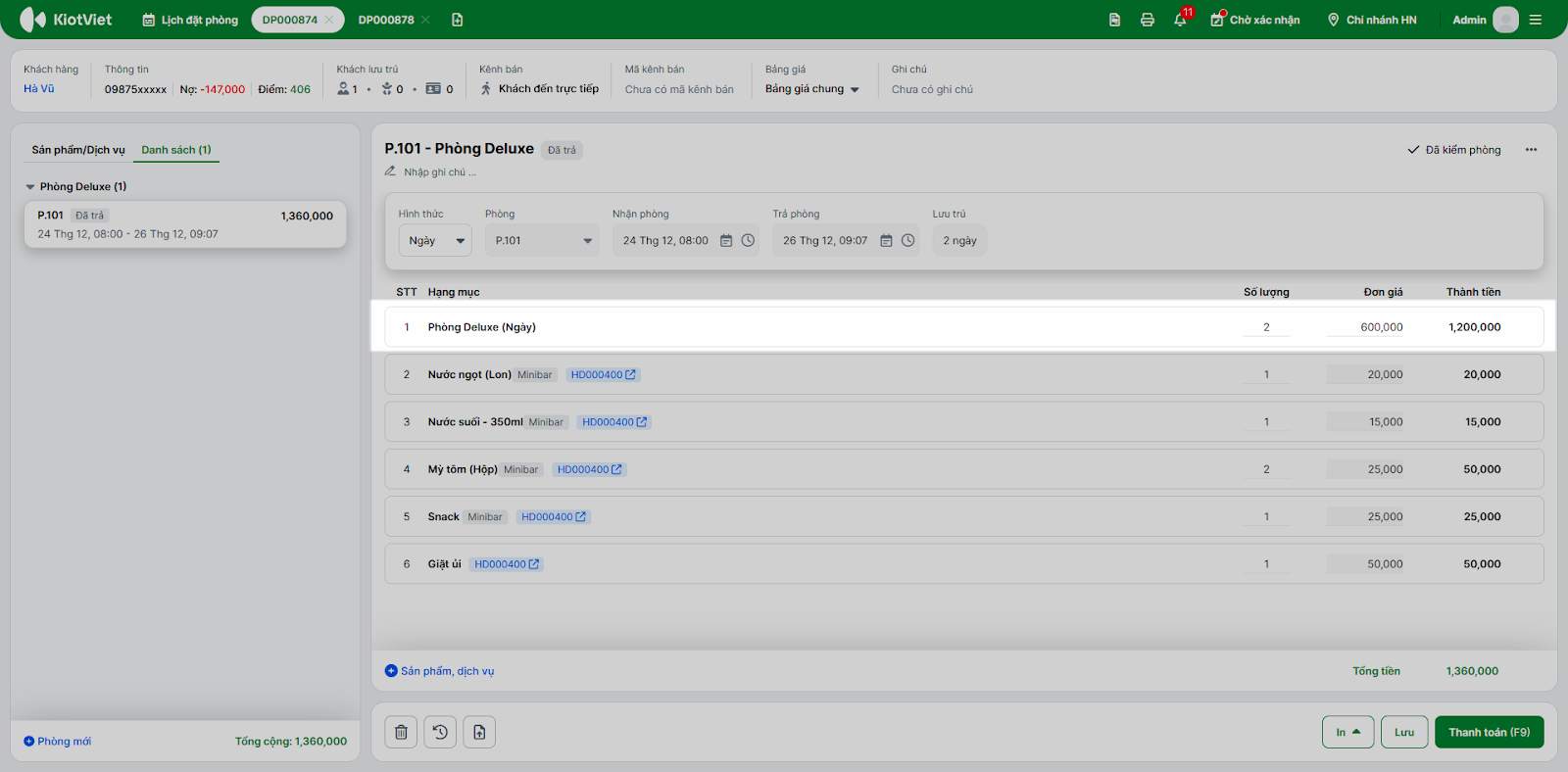Screen dimensions: 1568x772
Task: Click Phòng mới to add a room
Action: tap(58, 742)
